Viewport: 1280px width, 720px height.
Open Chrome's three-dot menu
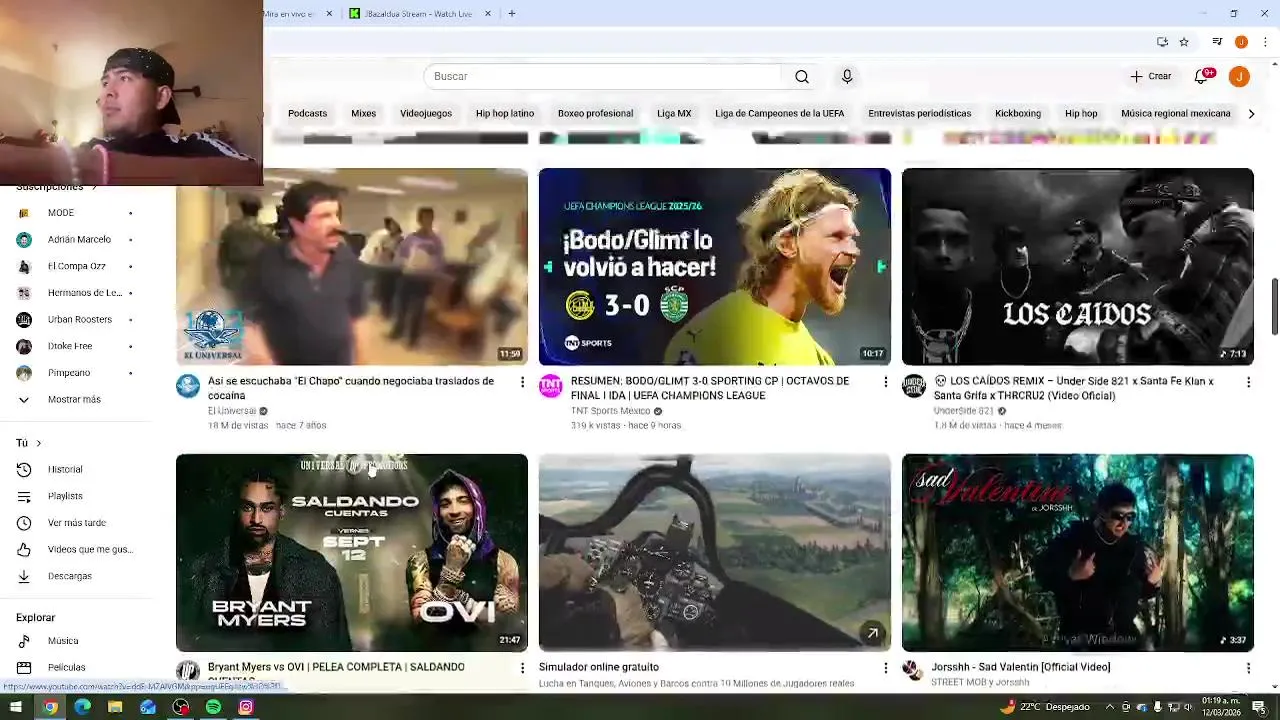[x=1266, y=42]
